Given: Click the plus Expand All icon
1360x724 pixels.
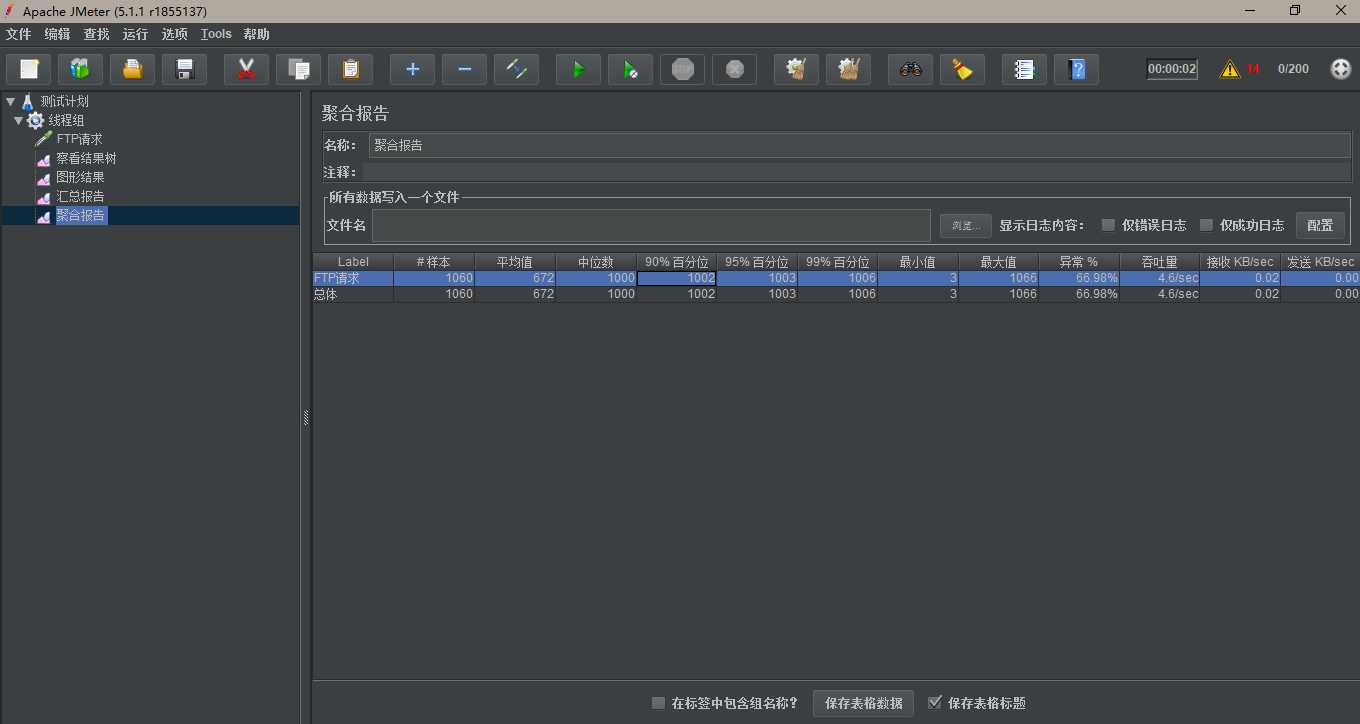Looking at the screenshot, I should (x=412, y=69).
